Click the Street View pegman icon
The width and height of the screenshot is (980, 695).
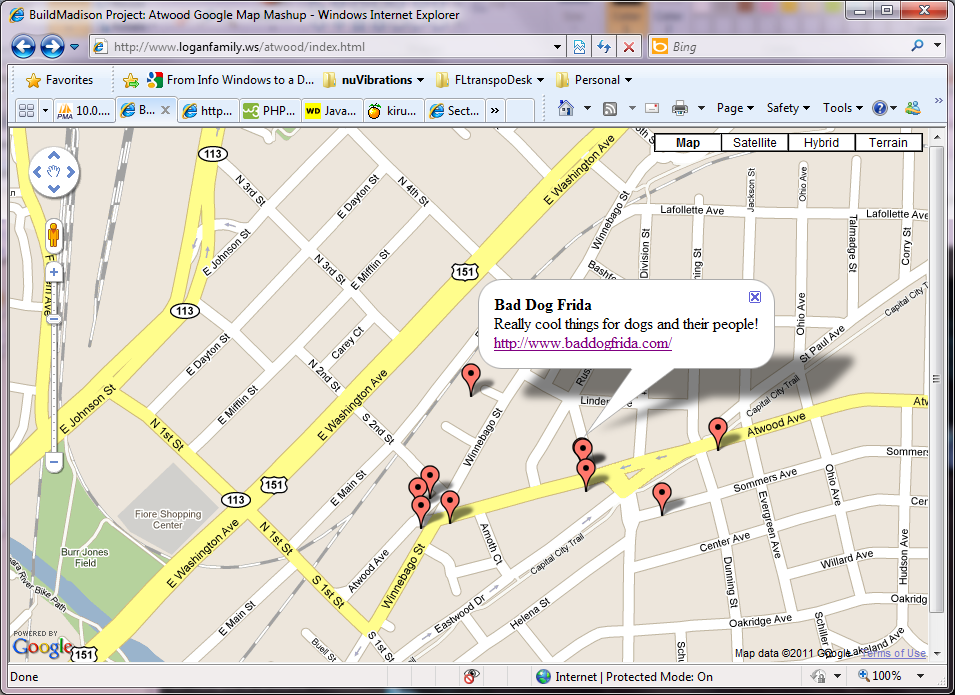click(54, 235)
